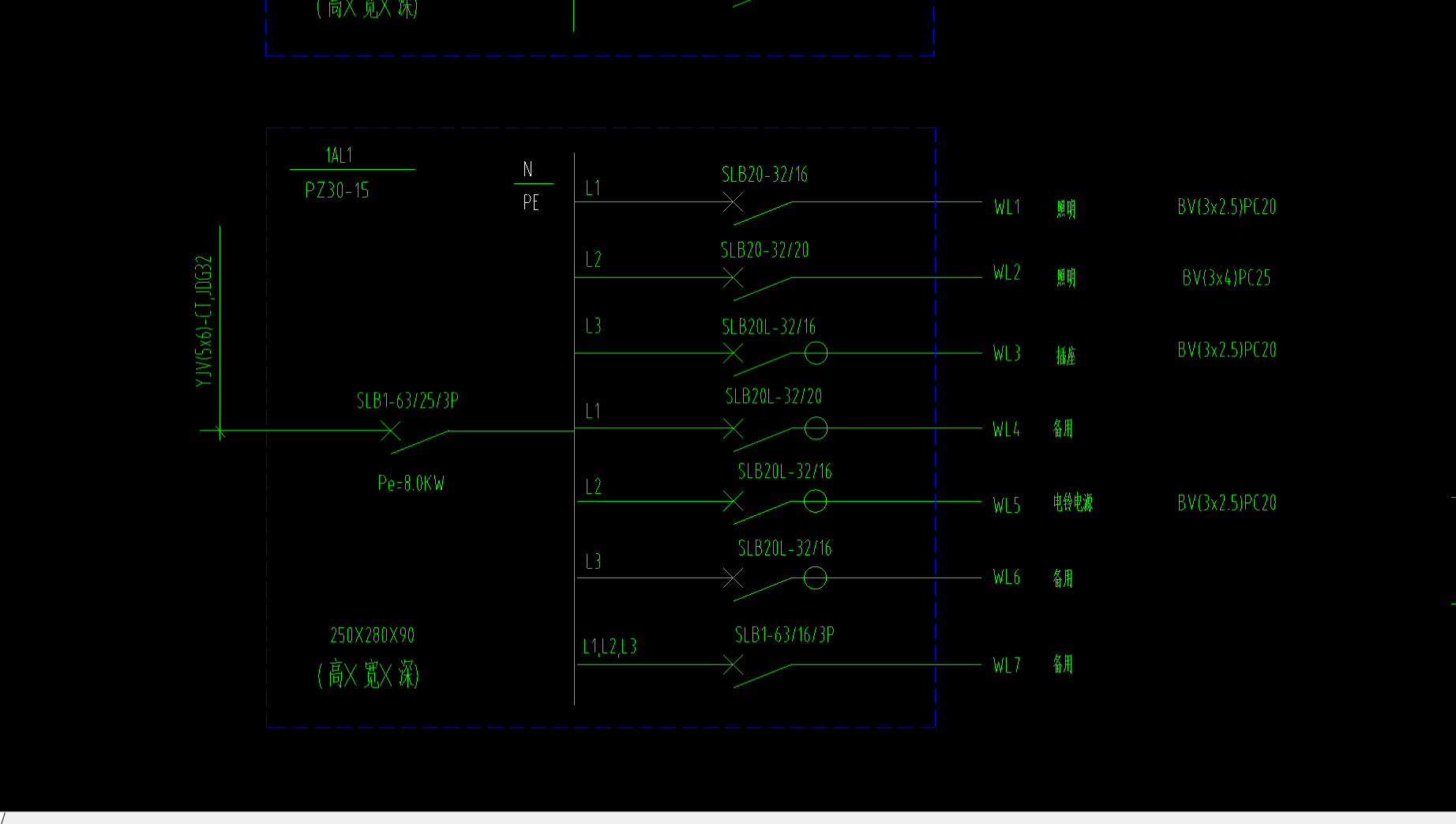Screen dimensions: 1456x824
Task: Select the main breaker label SLB1-63/25/3P
Action: tap(407, 401)
